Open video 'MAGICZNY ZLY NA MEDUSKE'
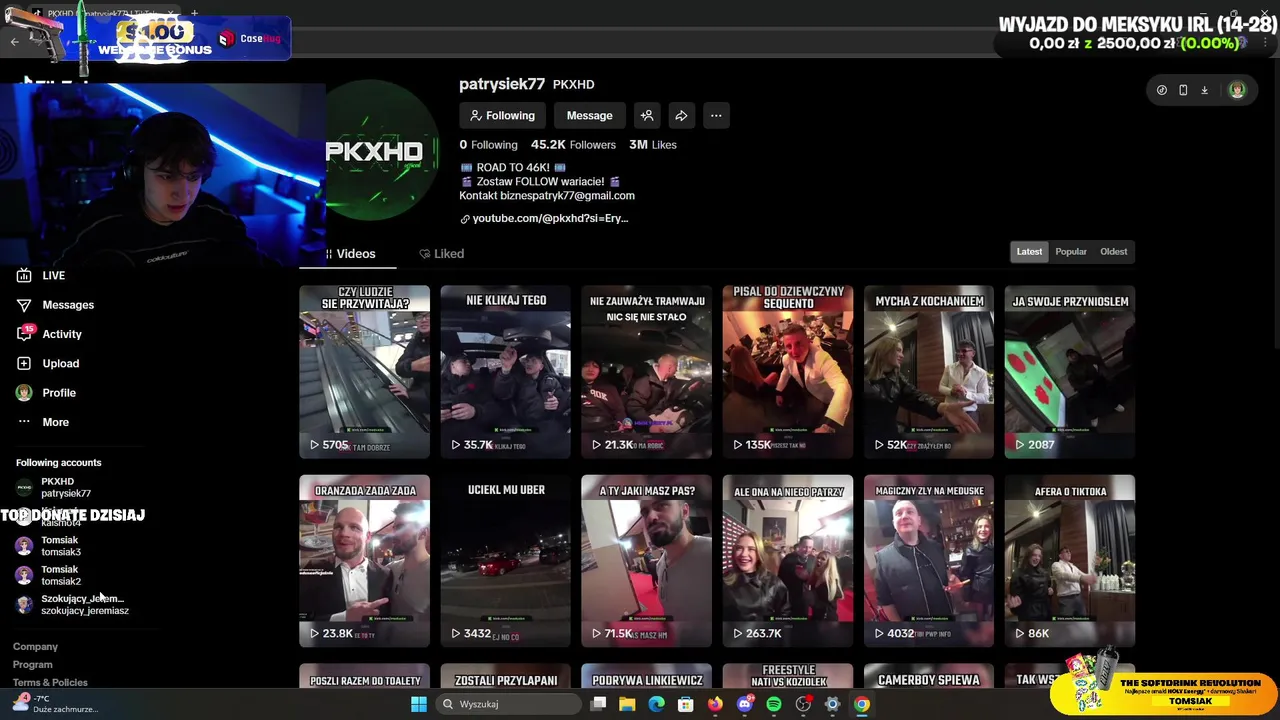Image resolution: width=1280 pixels, height=720 pixels. point(929,561)
